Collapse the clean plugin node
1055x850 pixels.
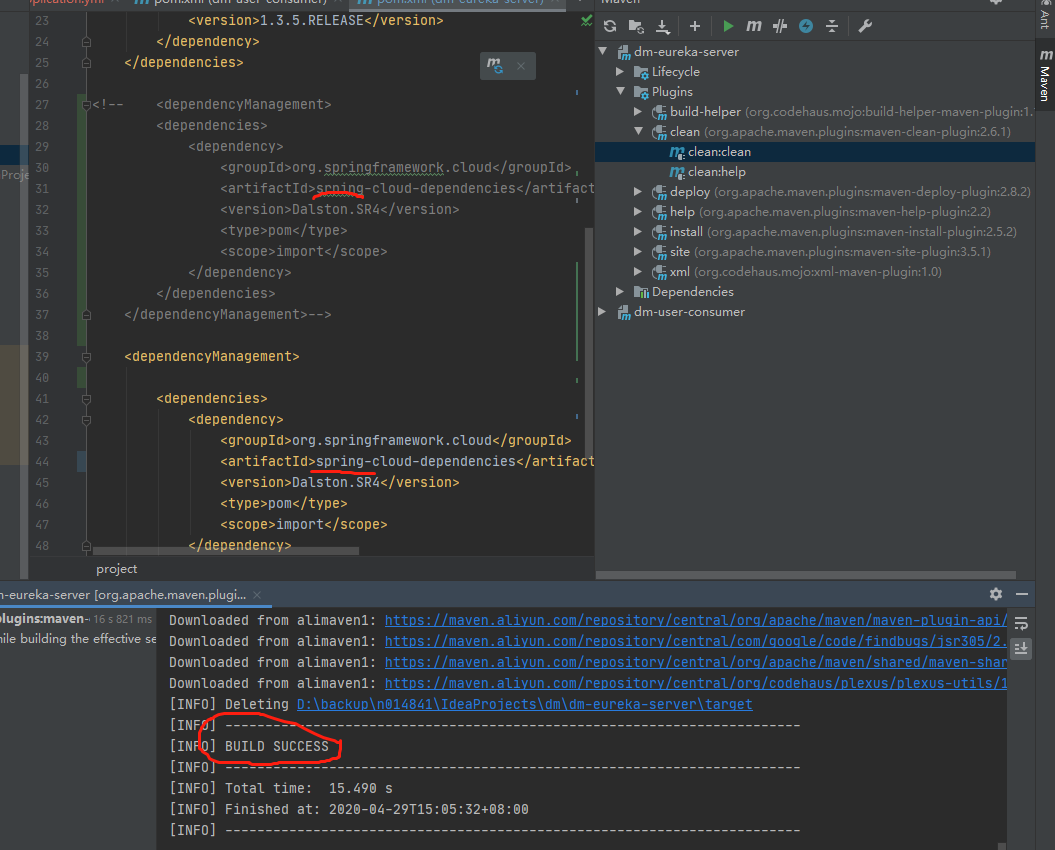(638, 131)
